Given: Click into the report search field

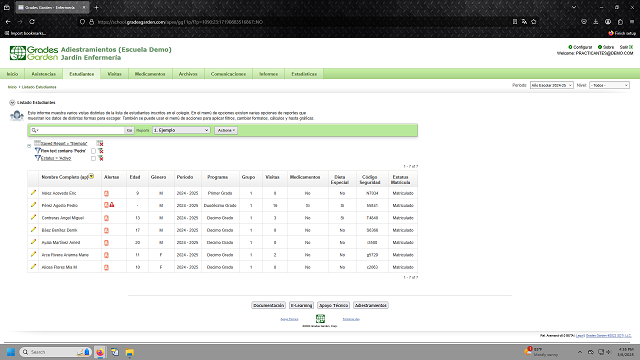Looking at the screenshot, I should (81, 130).
